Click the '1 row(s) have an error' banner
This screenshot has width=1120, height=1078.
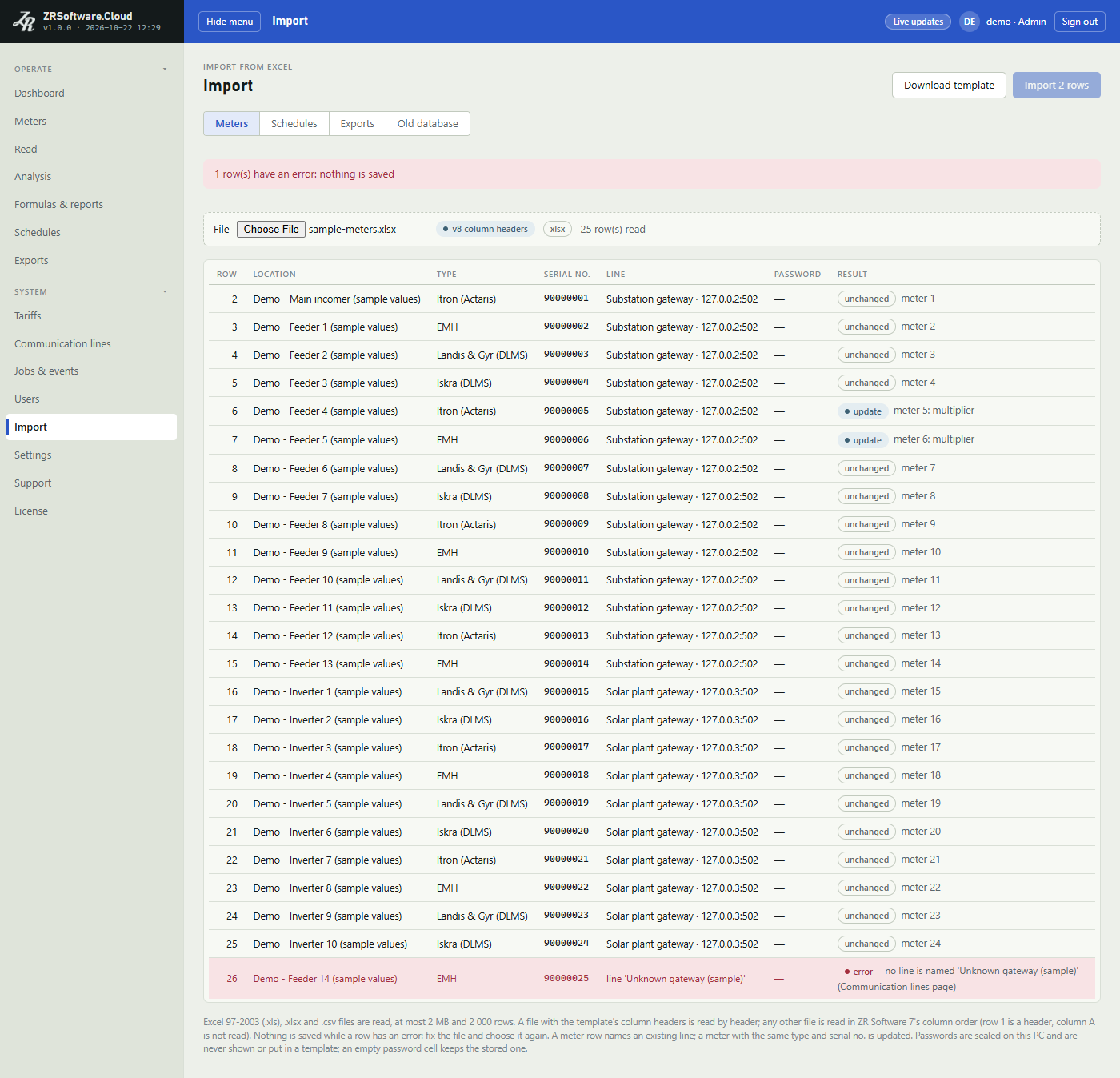coord(652,174)
